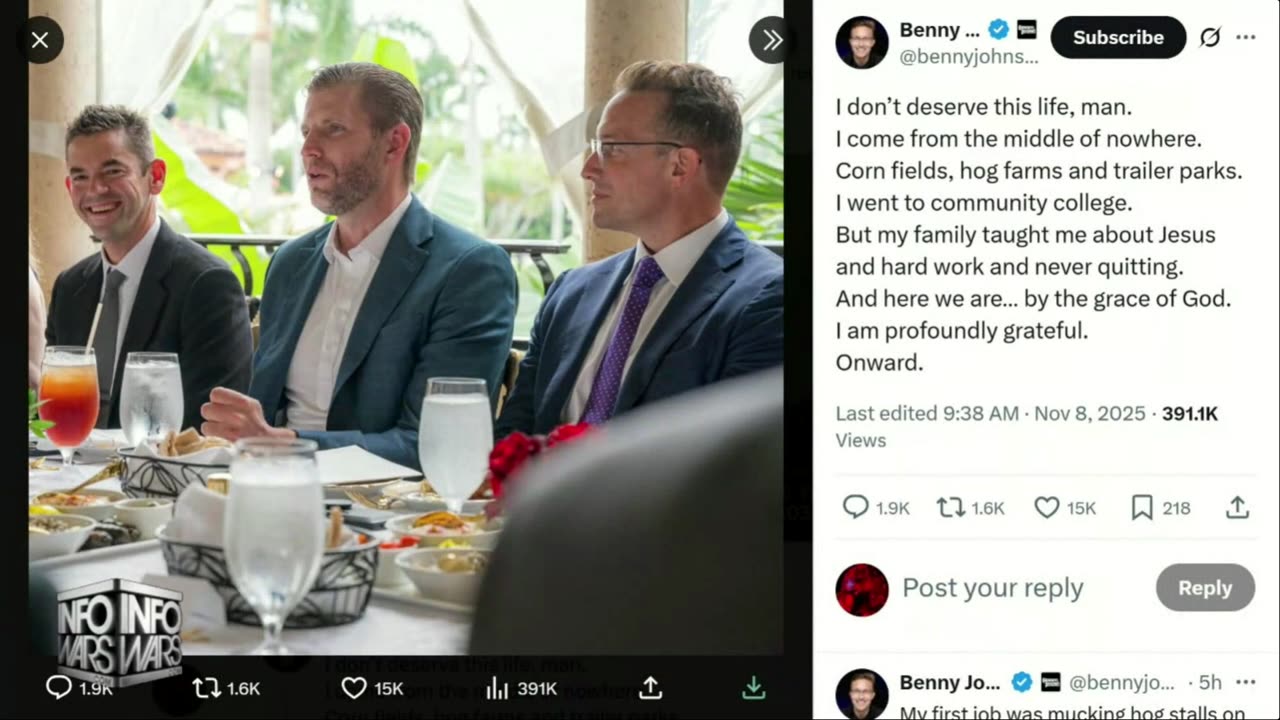Like the photo via bottom overlay heart

coord(354,688)
